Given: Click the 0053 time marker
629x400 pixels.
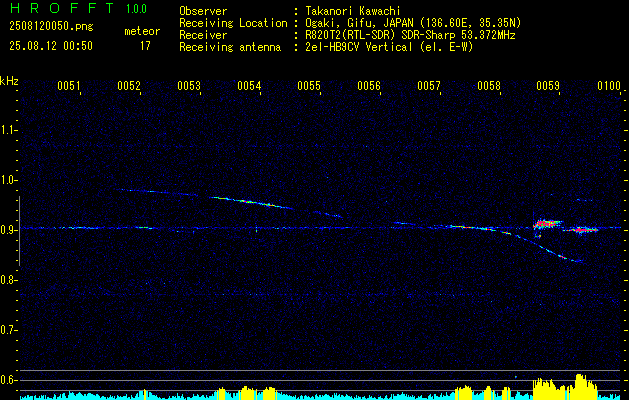Looking at the screenshot, I should tap(189, 85).
